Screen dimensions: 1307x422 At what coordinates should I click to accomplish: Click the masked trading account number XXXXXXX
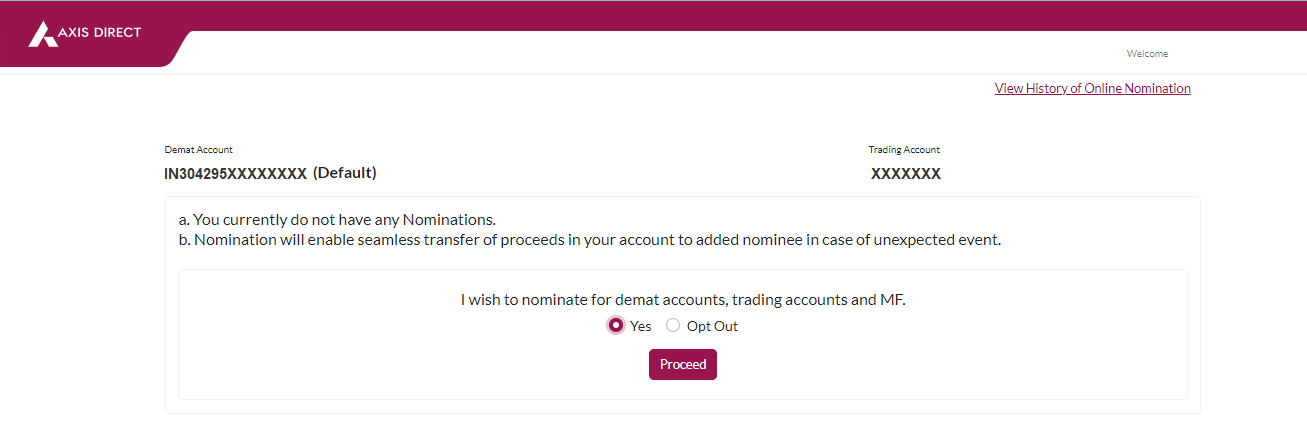pyautogui.click(x=906, y=174)
